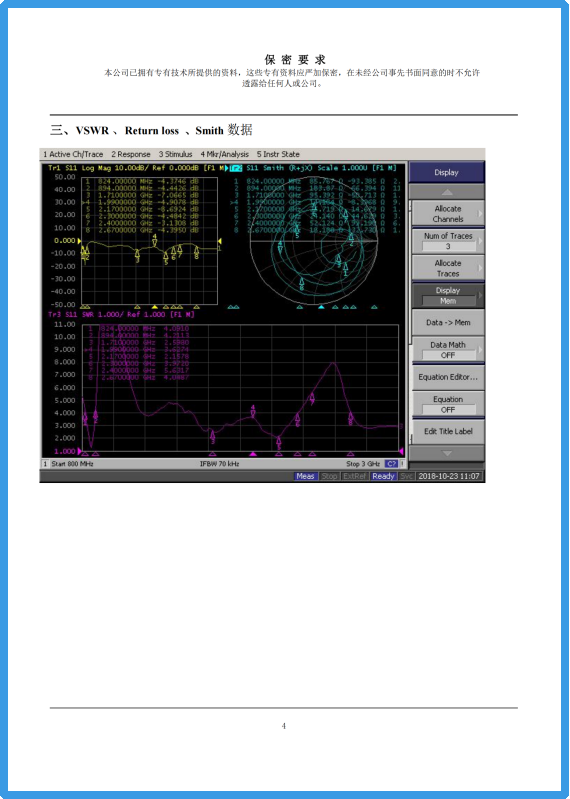Screen dimensions: 570x799
Task: Open the Equation Editor
Action: tap(447, 377)
